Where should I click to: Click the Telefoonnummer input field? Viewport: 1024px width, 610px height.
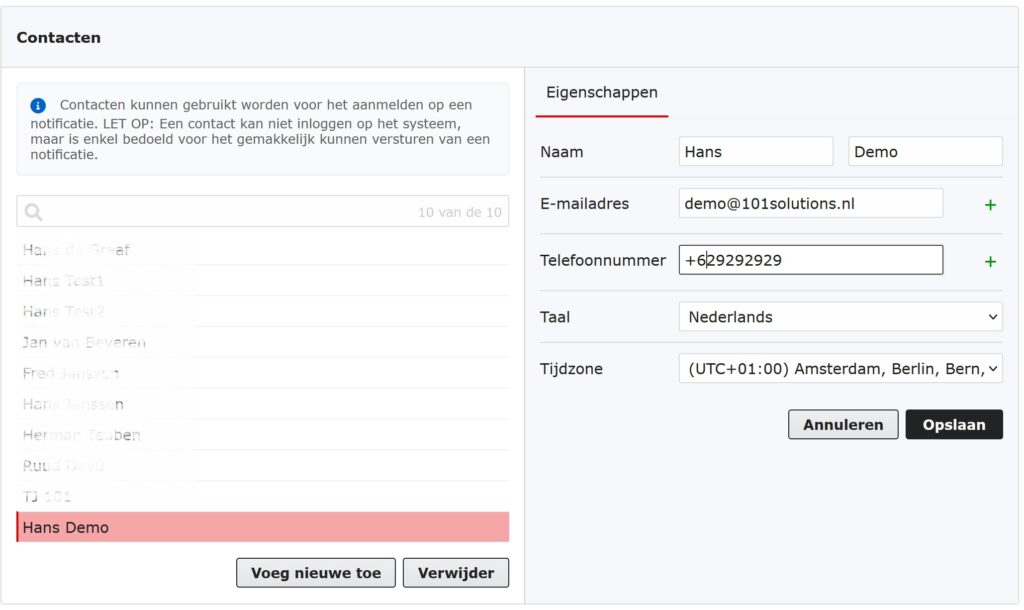click(810, 260)
